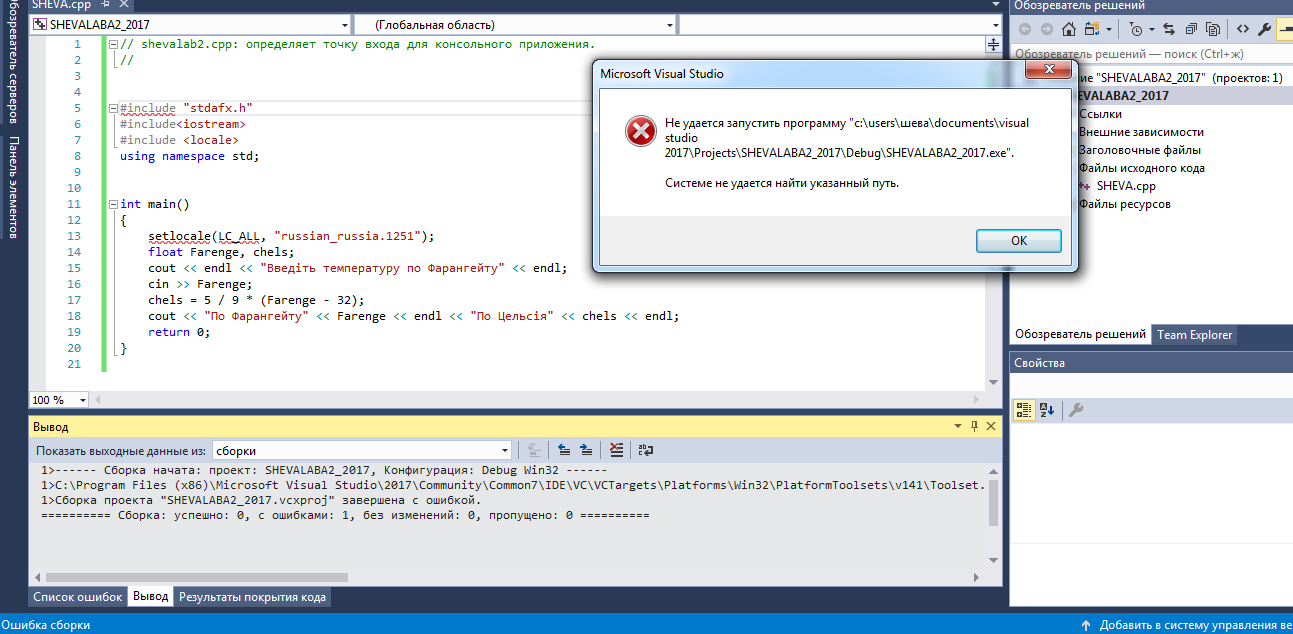This screenshot has height=634, width=1293.
Task: Click the wrench Properties icon in Solution Explorer
Action: tap(1265, 29)
